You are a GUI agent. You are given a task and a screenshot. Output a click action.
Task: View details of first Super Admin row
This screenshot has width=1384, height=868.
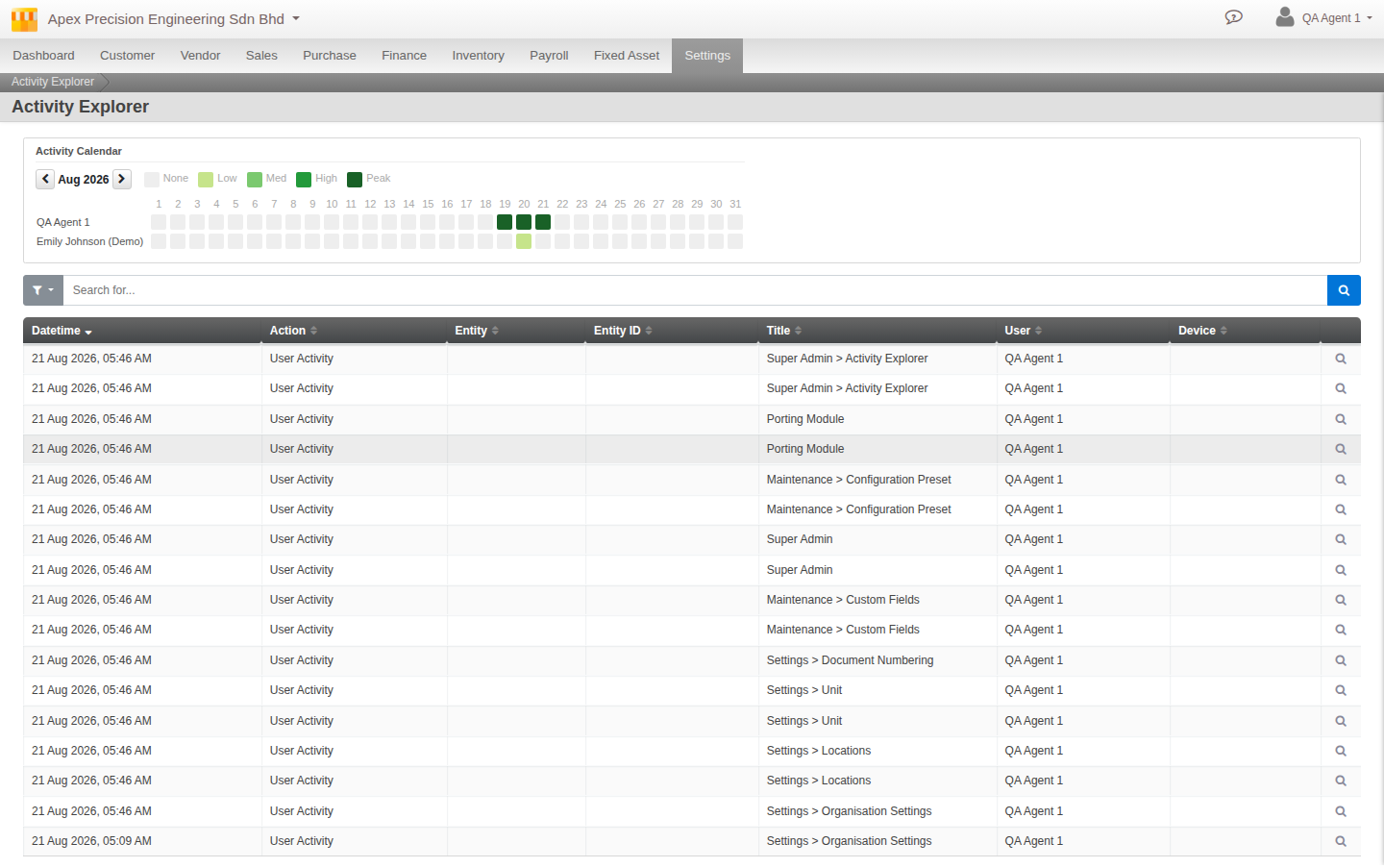click(1341, 539)
